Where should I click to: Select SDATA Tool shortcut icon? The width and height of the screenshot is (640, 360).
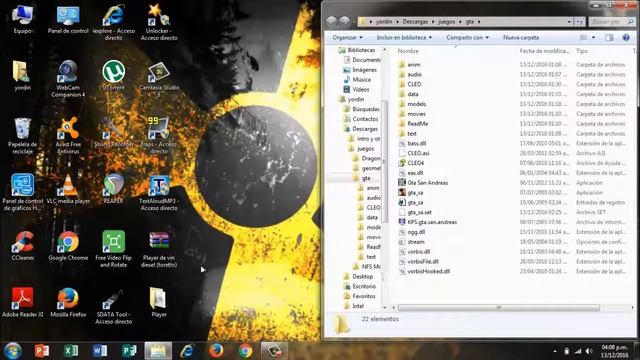click(113, 306)
